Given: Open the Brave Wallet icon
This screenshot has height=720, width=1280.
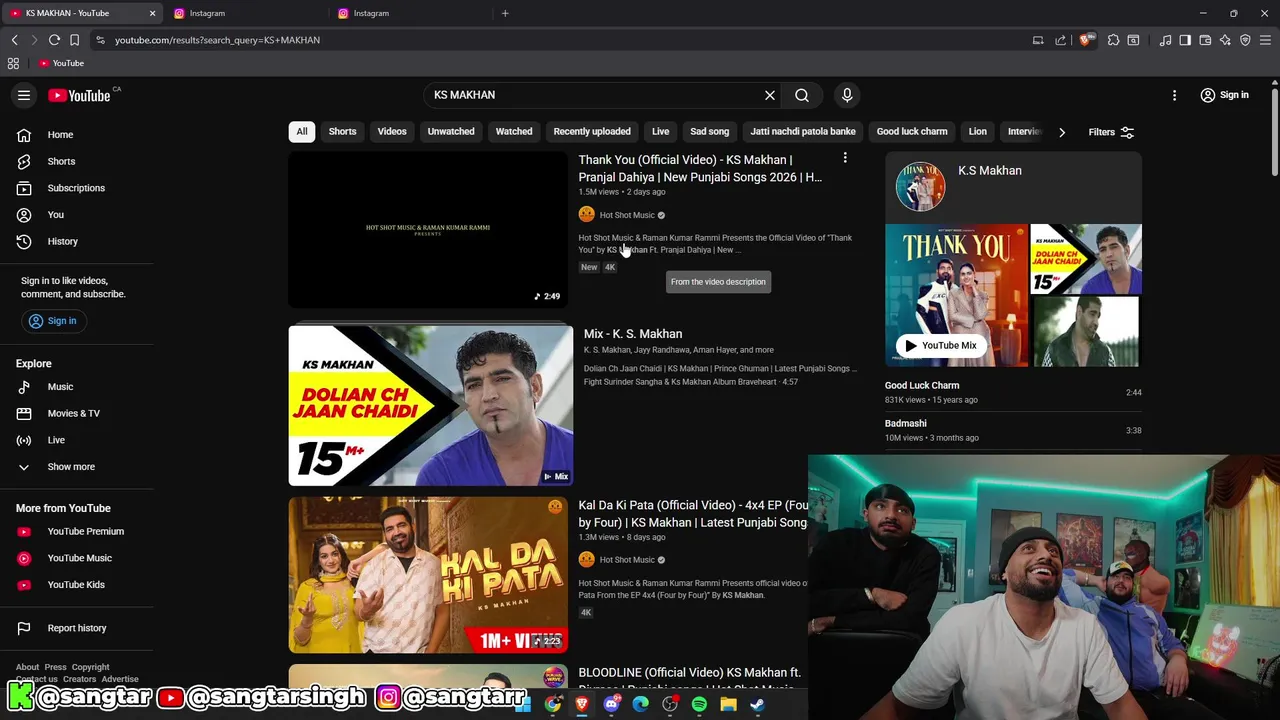Looking at the screenshot, I should [1205, 40].
